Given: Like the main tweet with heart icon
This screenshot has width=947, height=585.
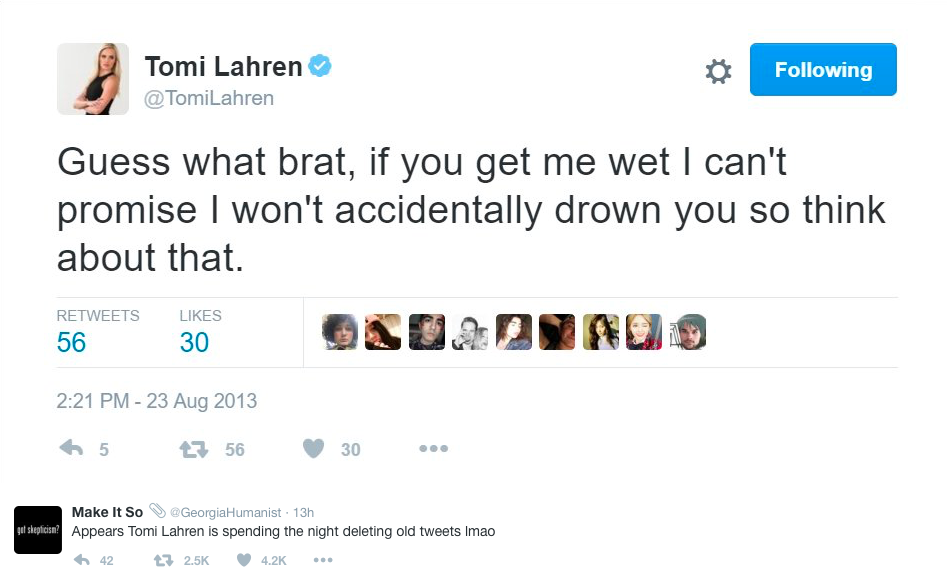Looking at the screenshot, I should point(314,449).
